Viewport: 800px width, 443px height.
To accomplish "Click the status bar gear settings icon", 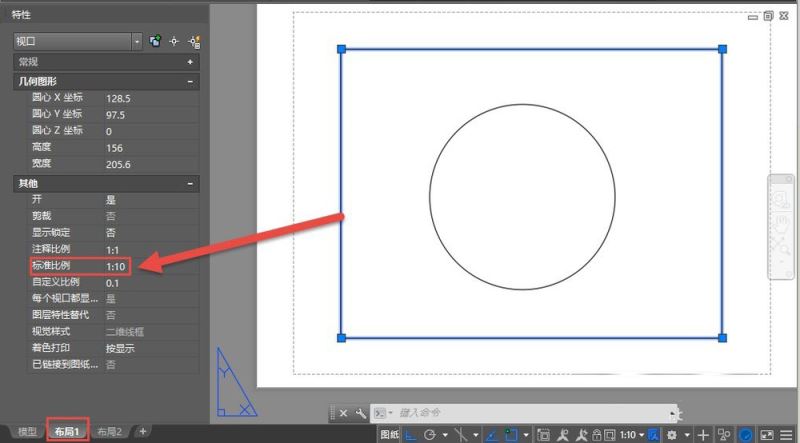I will tap(672, 435).
